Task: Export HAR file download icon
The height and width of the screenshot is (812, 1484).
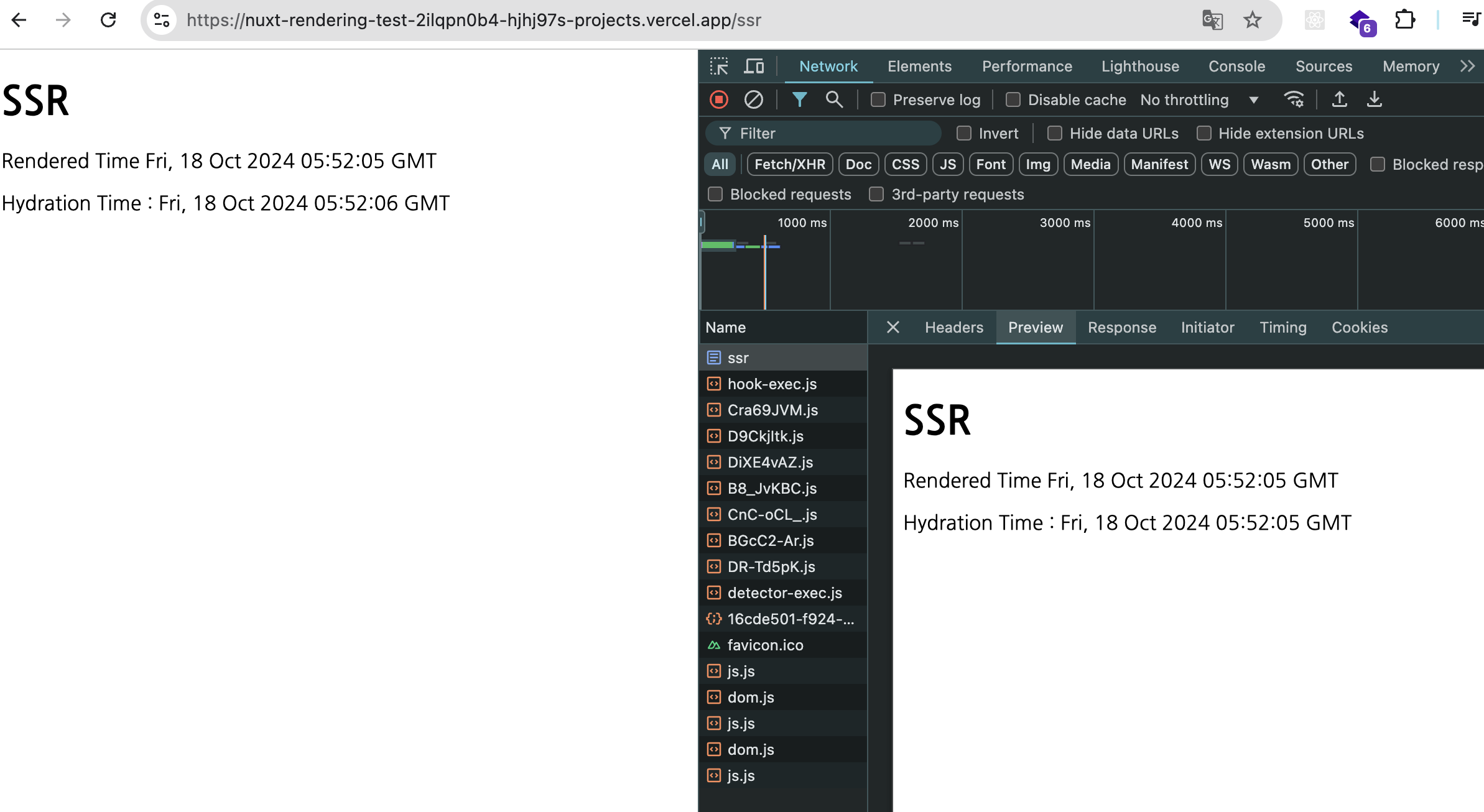Action: click(1375, 99)
